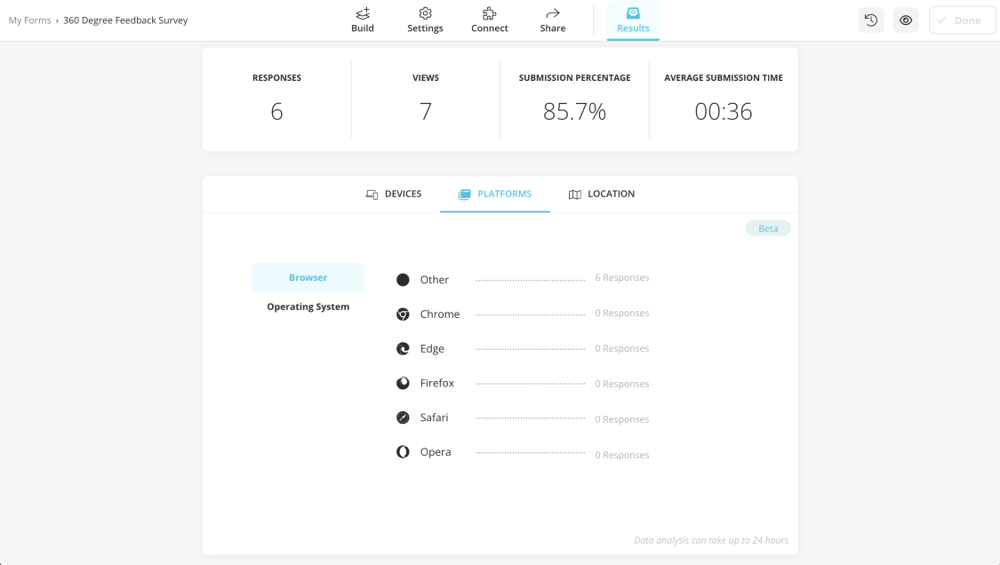
Task: Select the Browser category
Action: pyautogui.click(x=308, y=277)
